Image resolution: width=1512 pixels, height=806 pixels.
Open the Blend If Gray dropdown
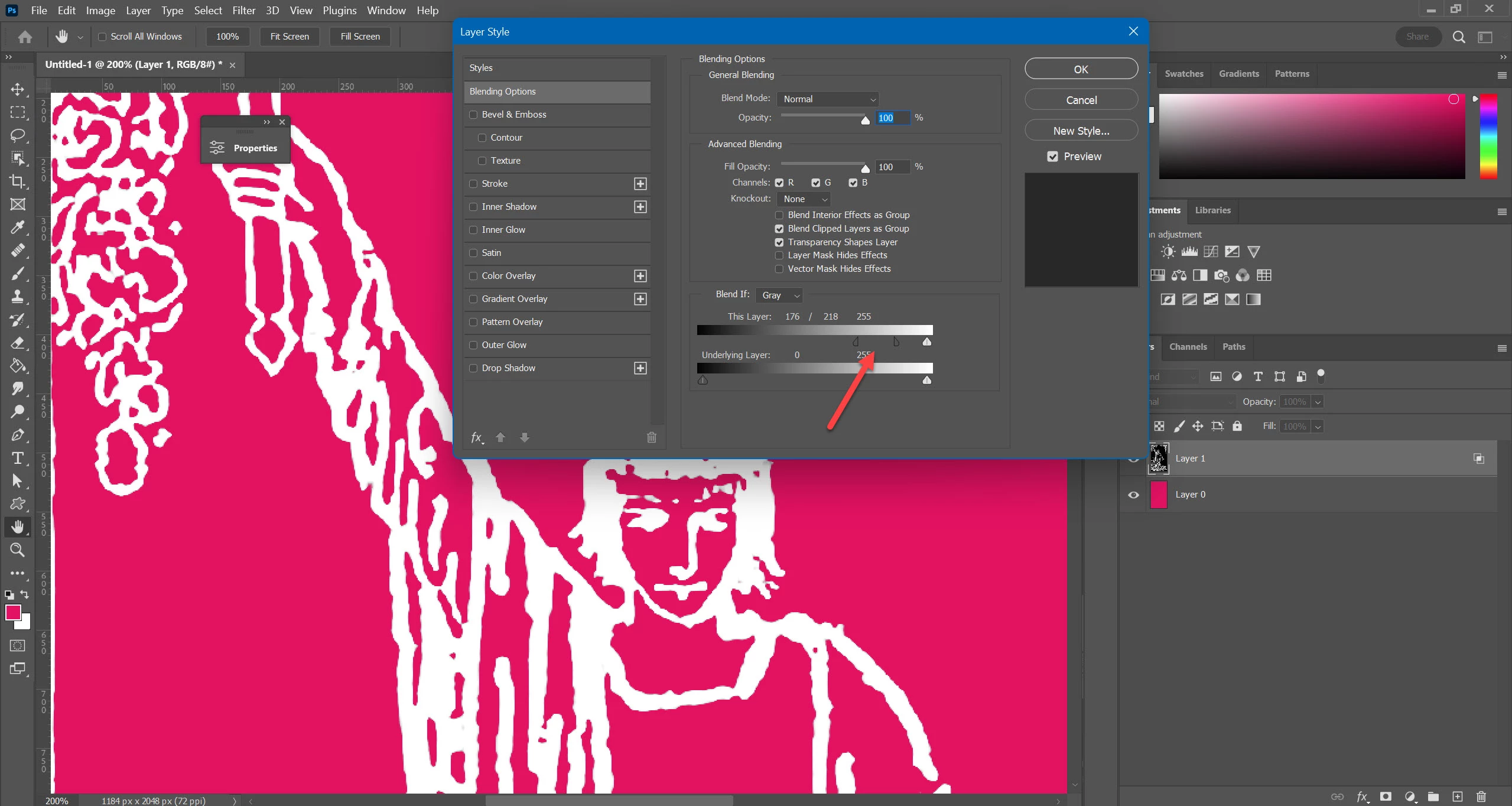[779, 295]
